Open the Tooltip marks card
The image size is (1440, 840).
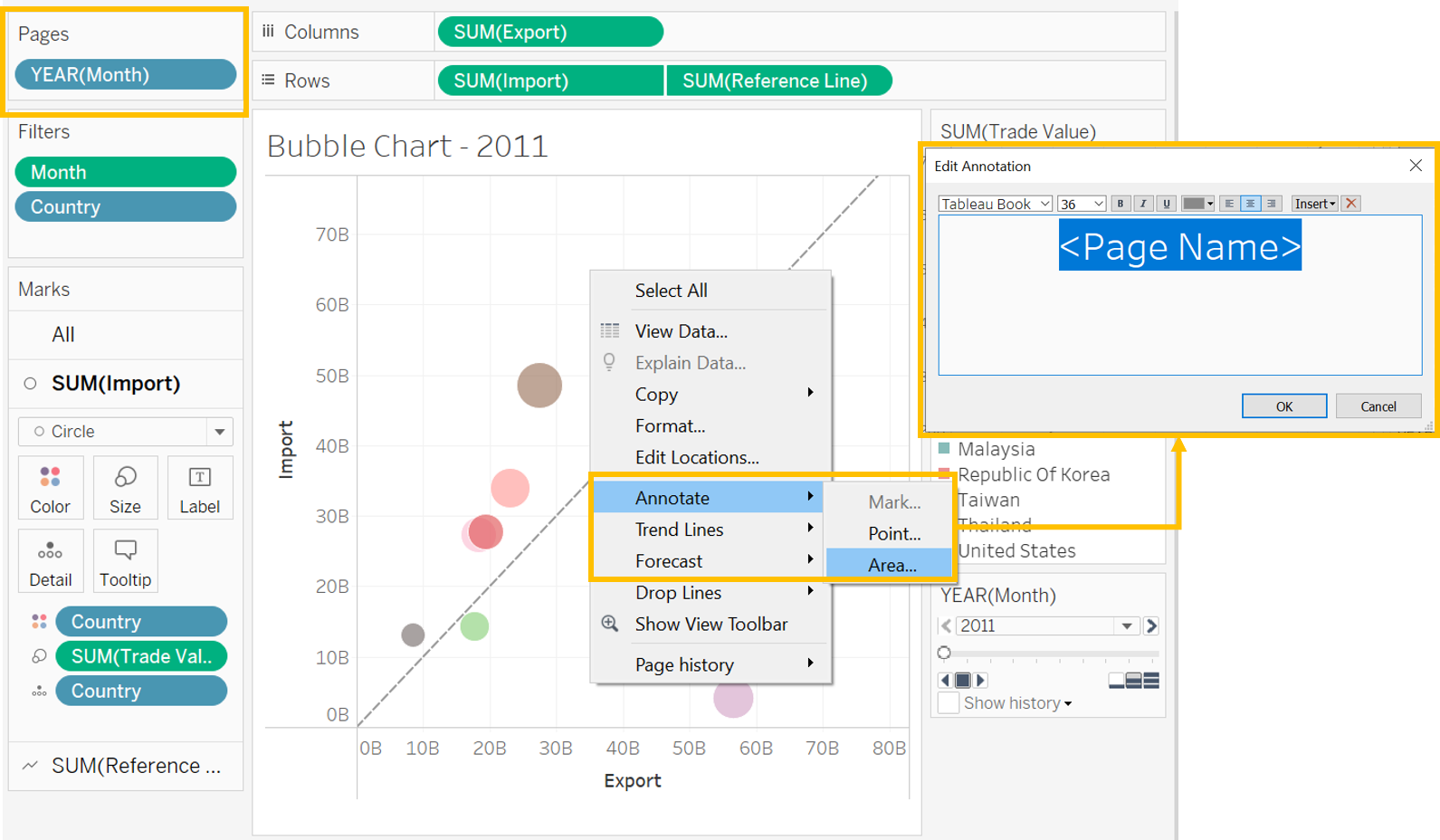(125, 562)
